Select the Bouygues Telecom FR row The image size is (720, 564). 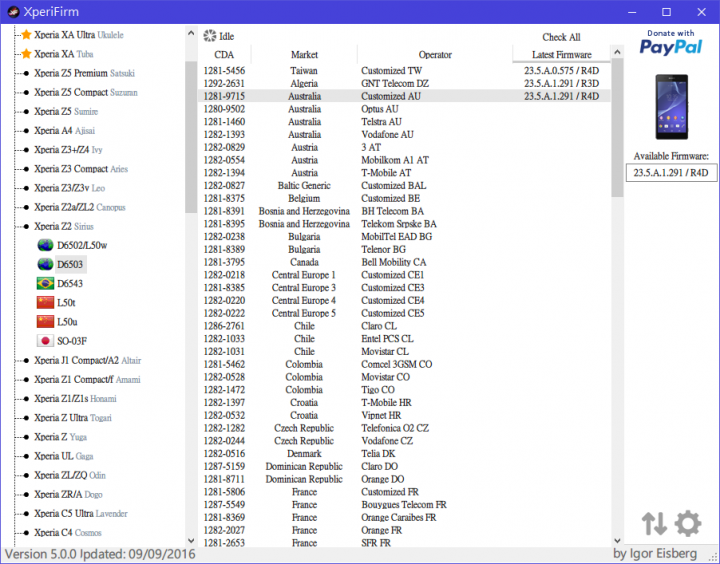[405, 505]
